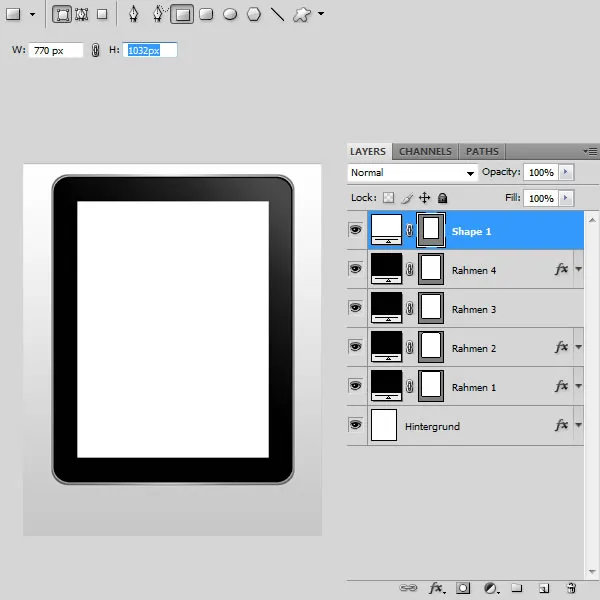This screenshot has height=600, width=600.
Task: Hide the Shape 1 layer
Action: click(355, 230)
